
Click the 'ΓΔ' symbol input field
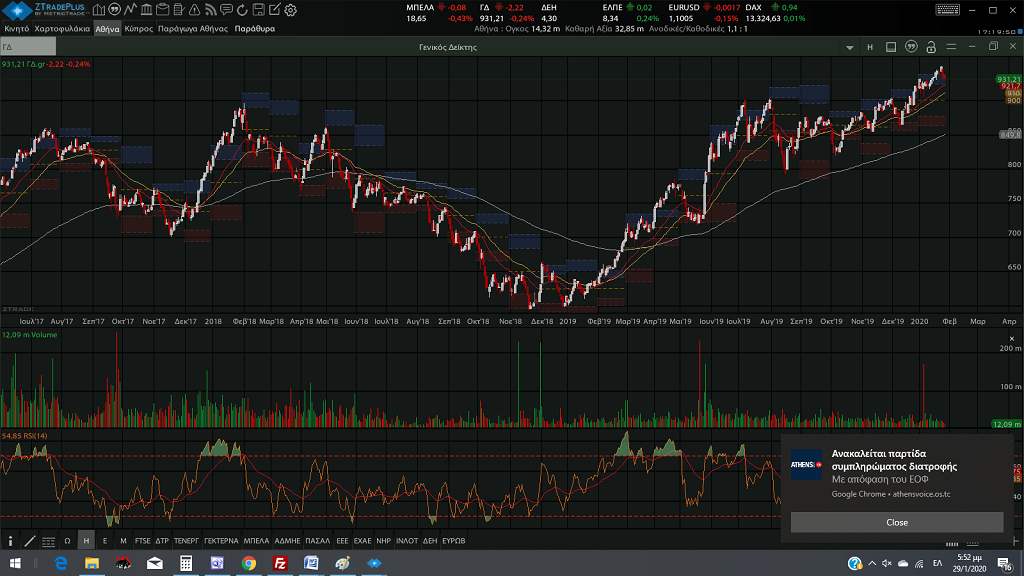pyautogui.click(x=30, y=47)
